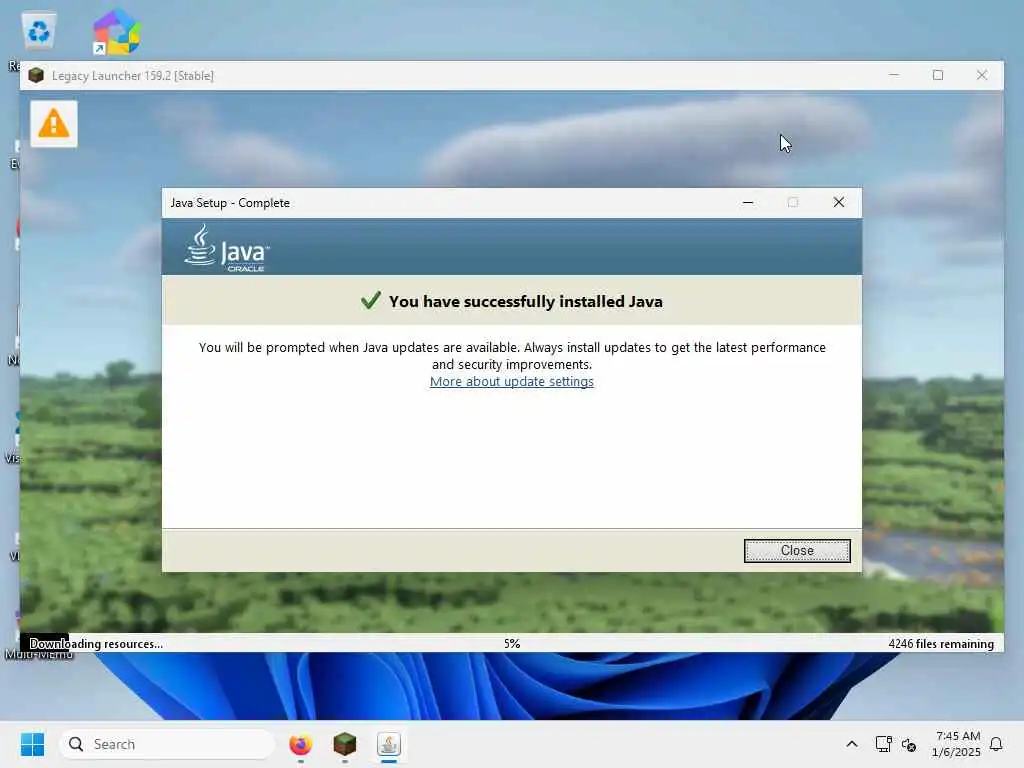This screenshot has width=1024, height=768.
Task: Open the clock showing 7:45 AM
Action: 956,744
